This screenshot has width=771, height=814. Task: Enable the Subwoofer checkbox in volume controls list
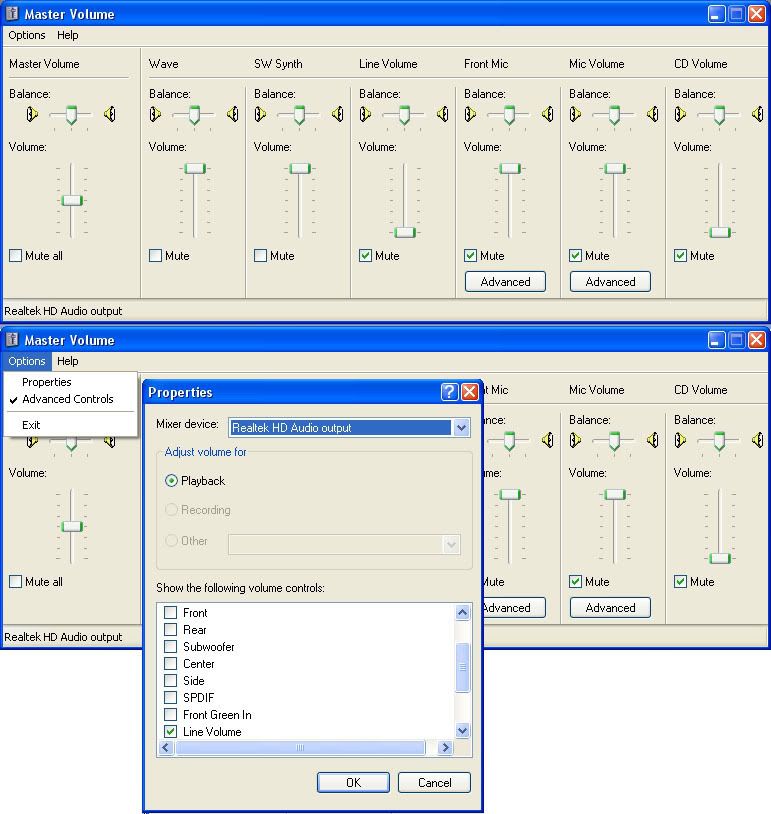coord(171,647)
